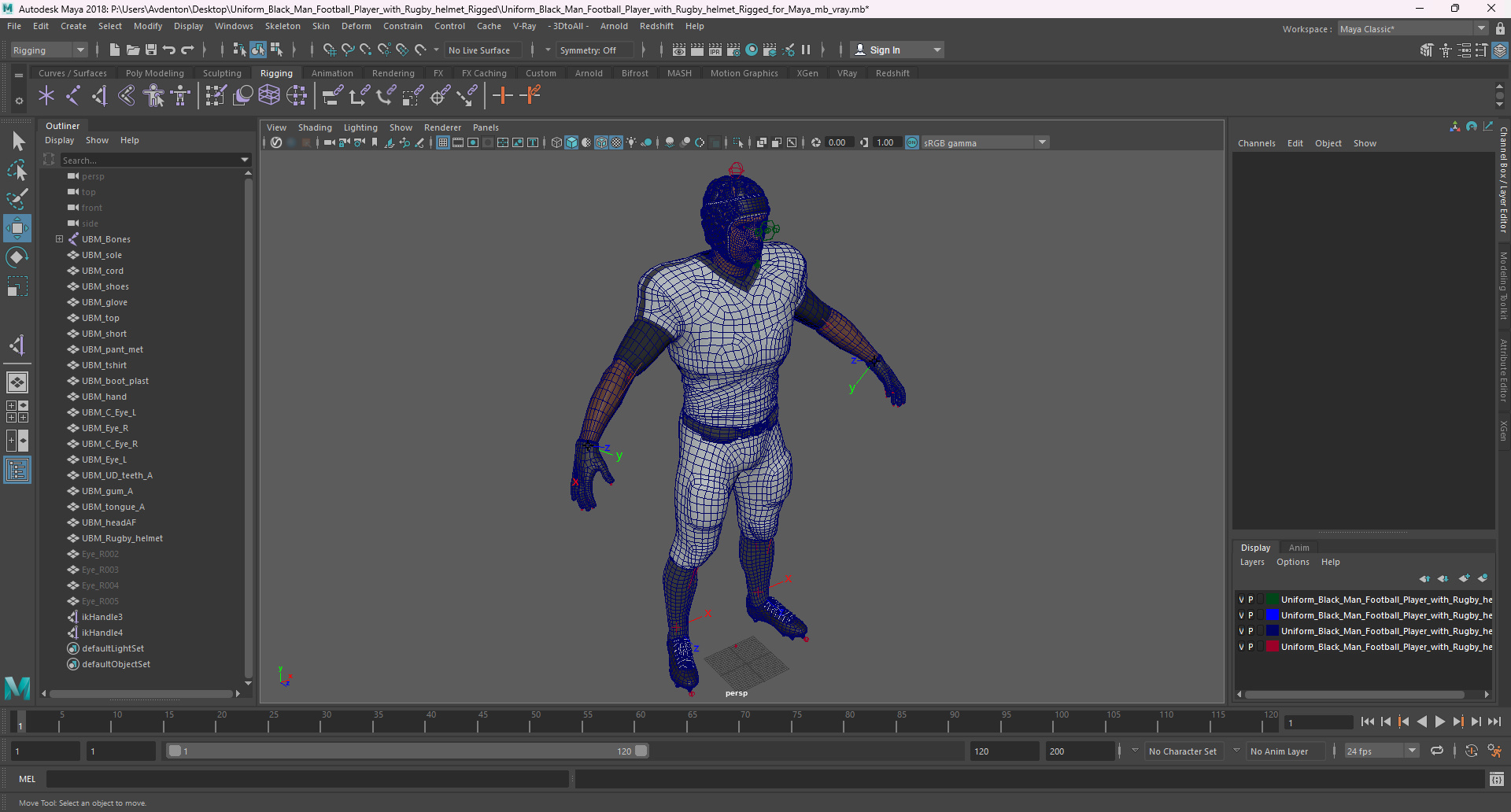Expand the UBM_Bones node
This screenshot has width=1511, height=812.
pos(59,239)
